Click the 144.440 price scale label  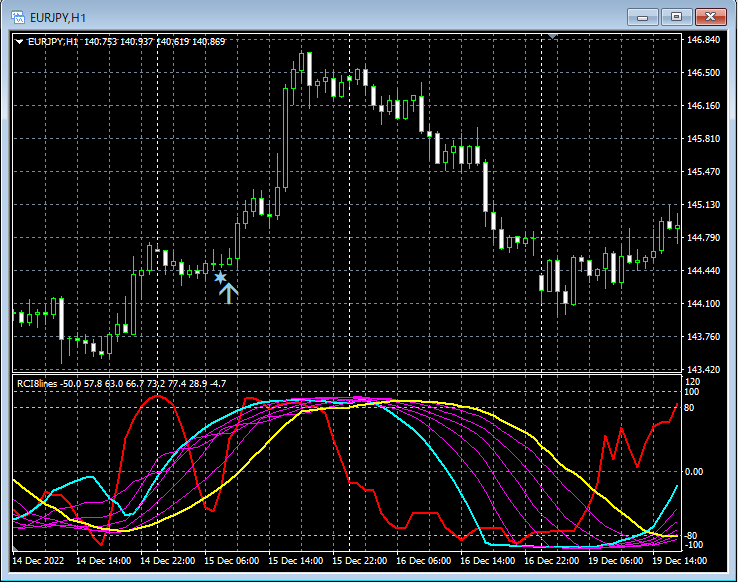(x=704, y=271)
